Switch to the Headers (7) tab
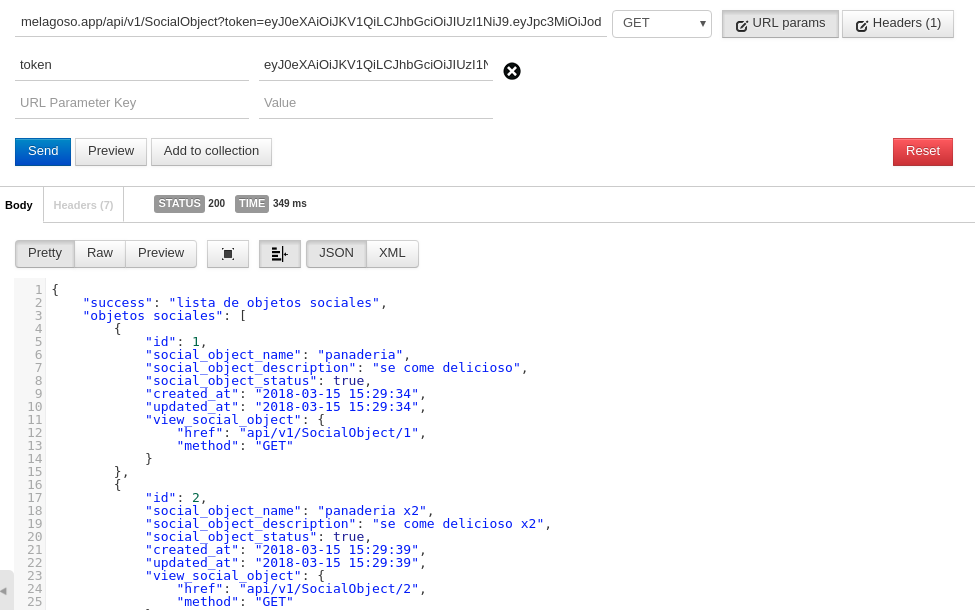 (x=82, y=204)
